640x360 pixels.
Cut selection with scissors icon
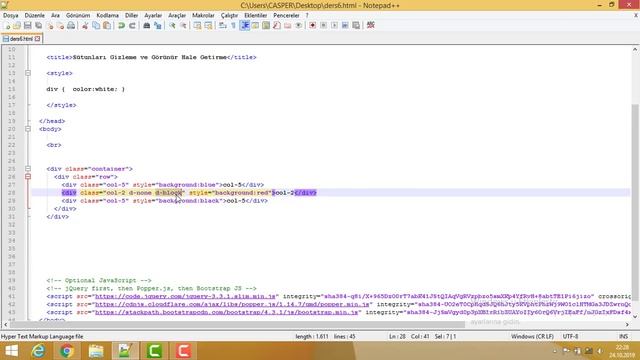[85, 25]
